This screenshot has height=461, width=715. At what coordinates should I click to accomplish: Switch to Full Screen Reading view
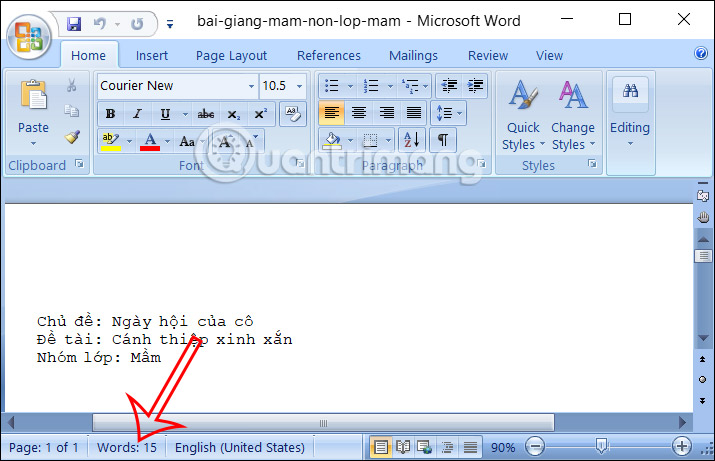403,447
